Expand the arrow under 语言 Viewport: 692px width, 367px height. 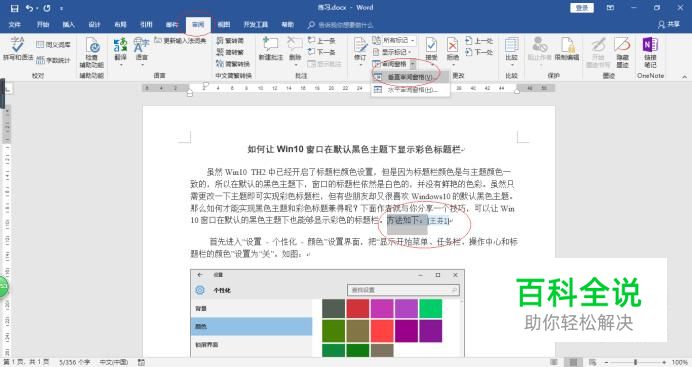coord(142,65)
